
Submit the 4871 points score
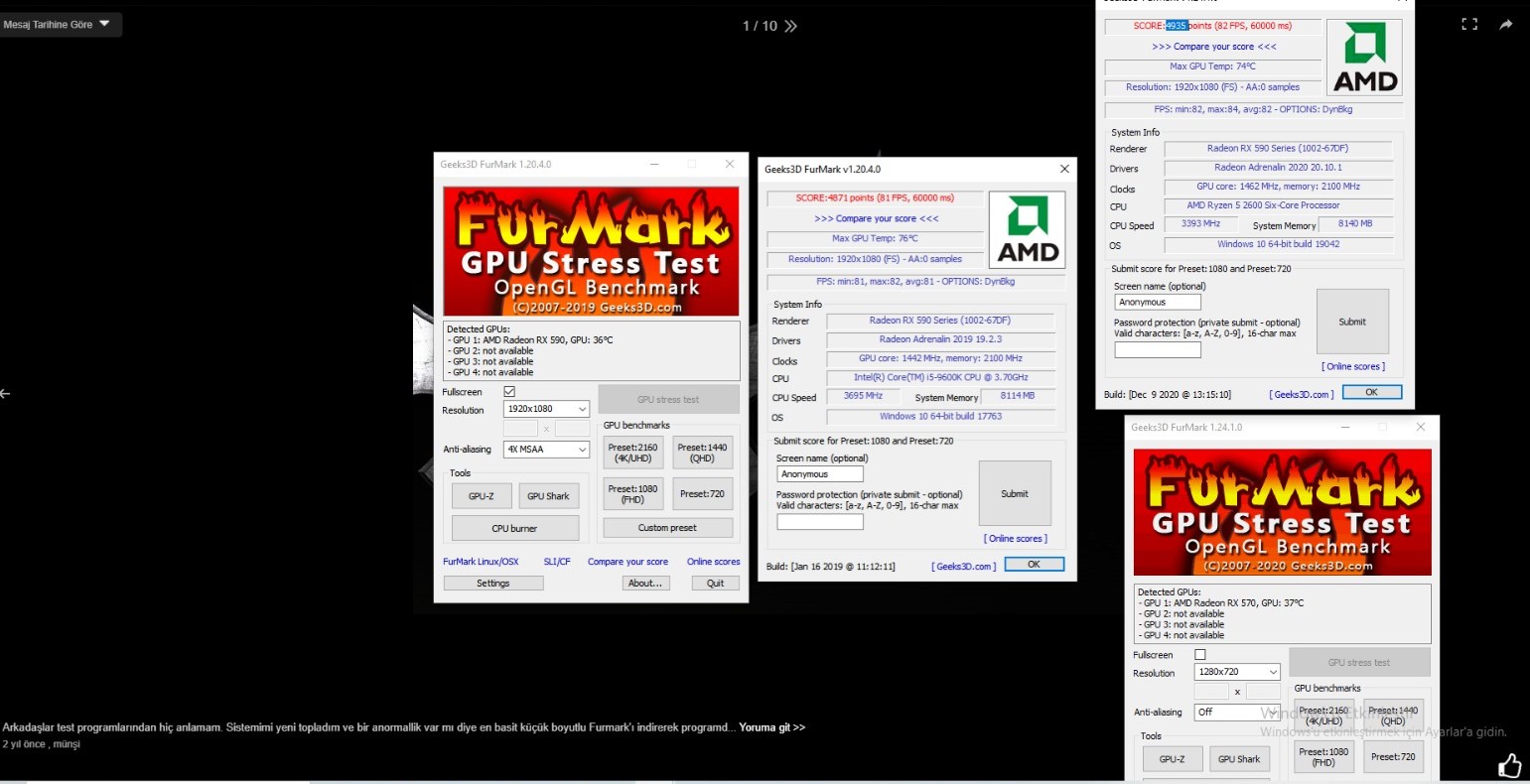[x=1015, y=493]
